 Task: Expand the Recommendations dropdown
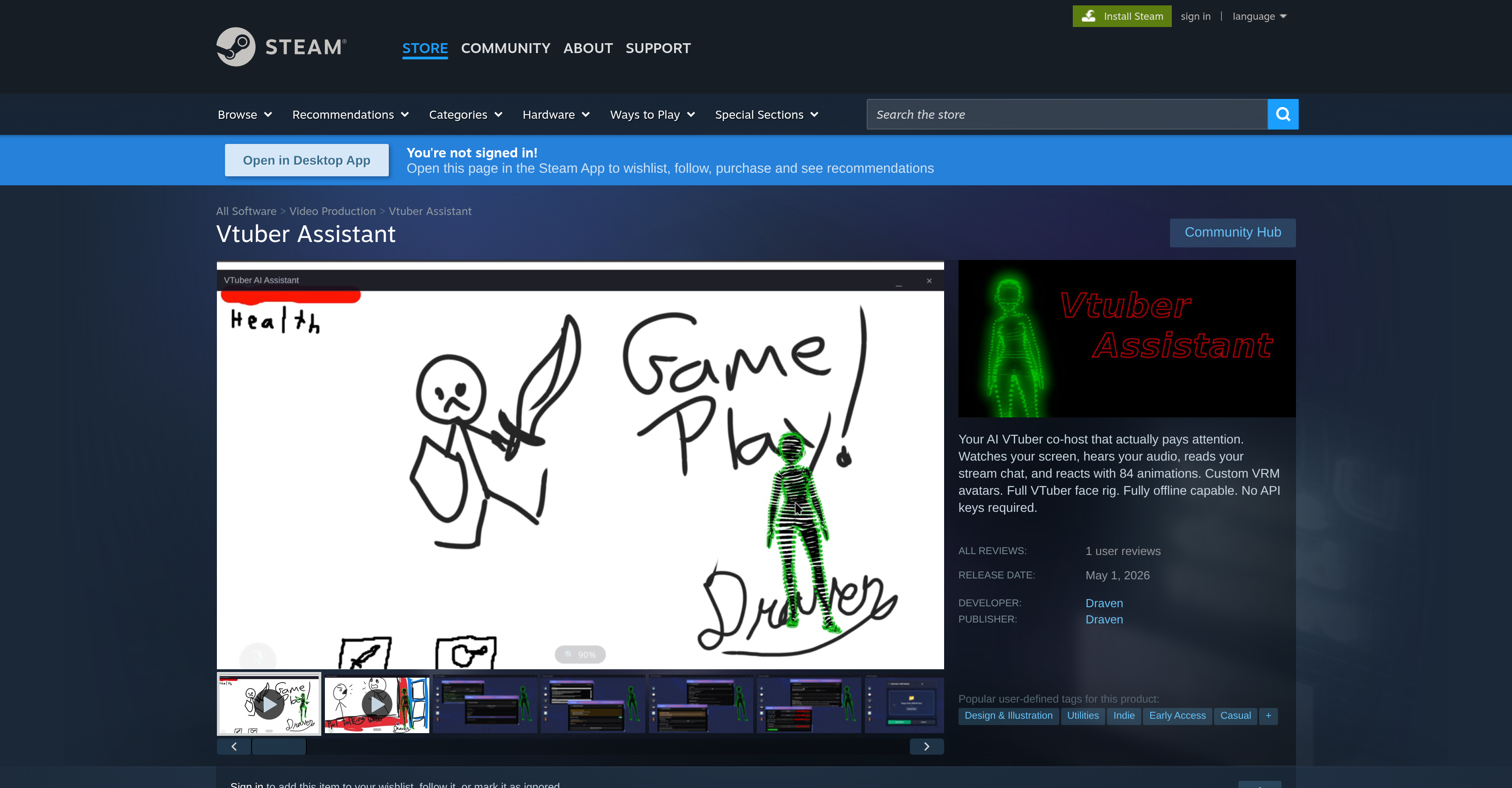(x=351, y=115)
